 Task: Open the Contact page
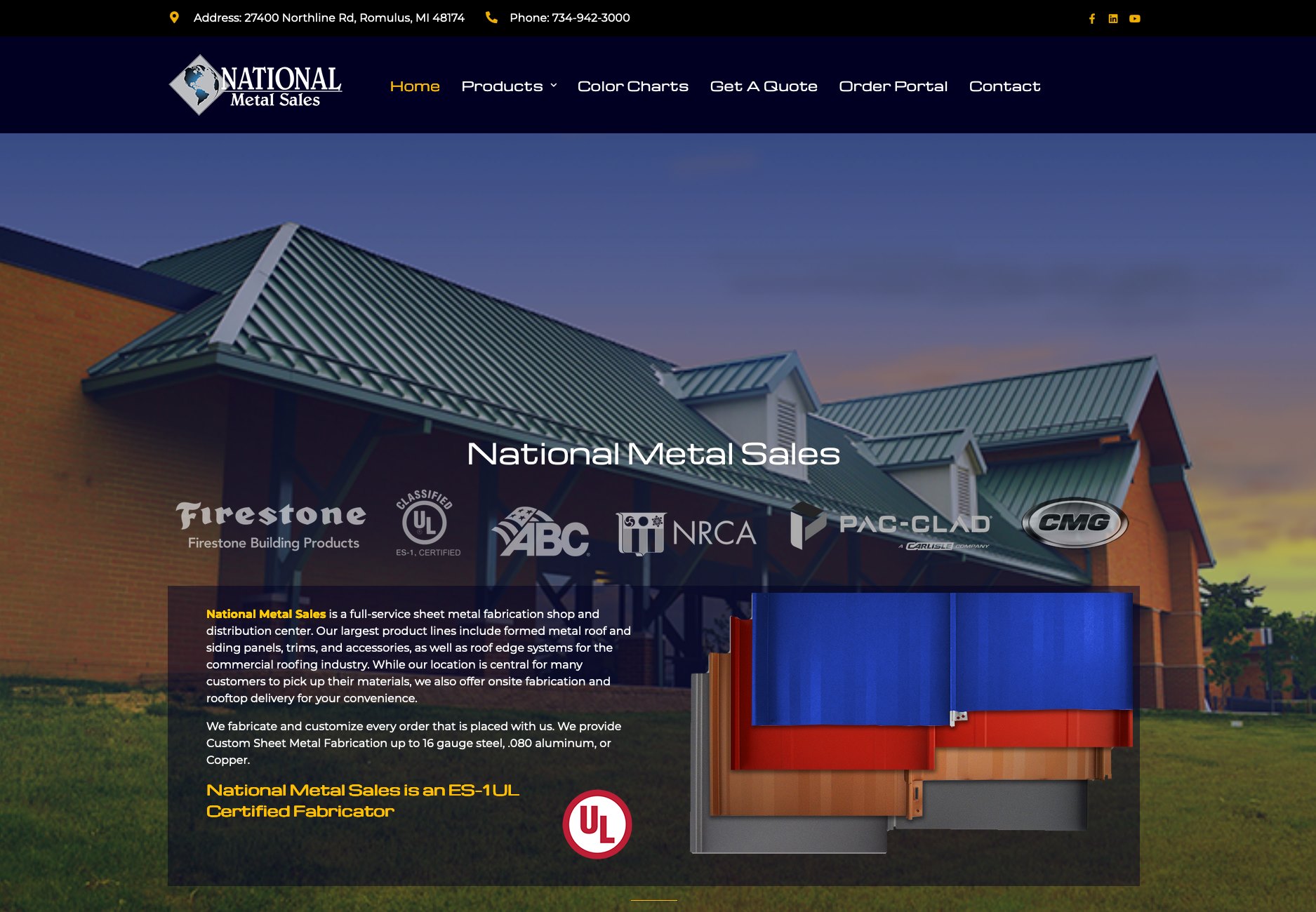point(1005,86)
